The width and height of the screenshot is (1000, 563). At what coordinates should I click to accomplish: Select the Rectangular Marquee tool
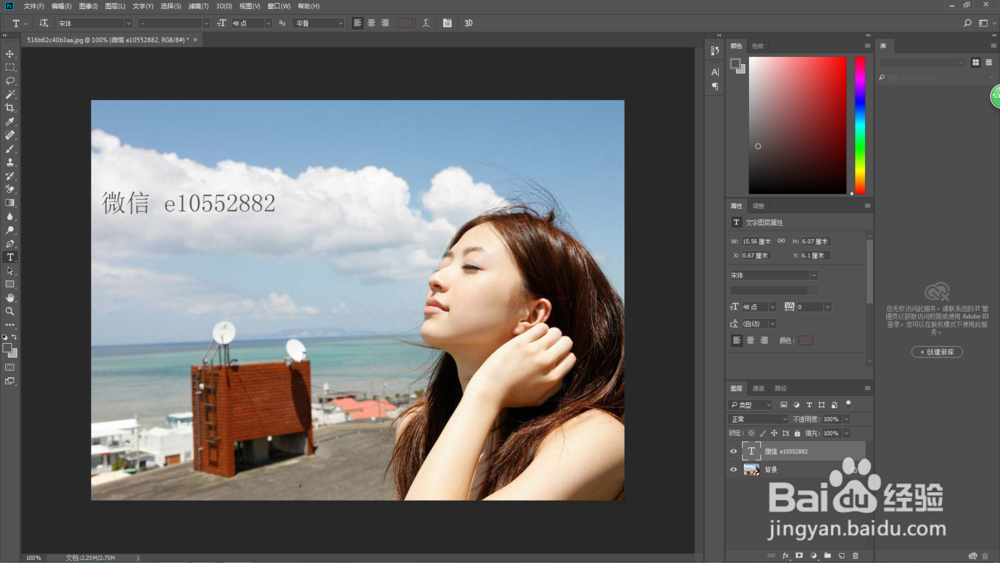pyautogui.click(x=10, y=67)
